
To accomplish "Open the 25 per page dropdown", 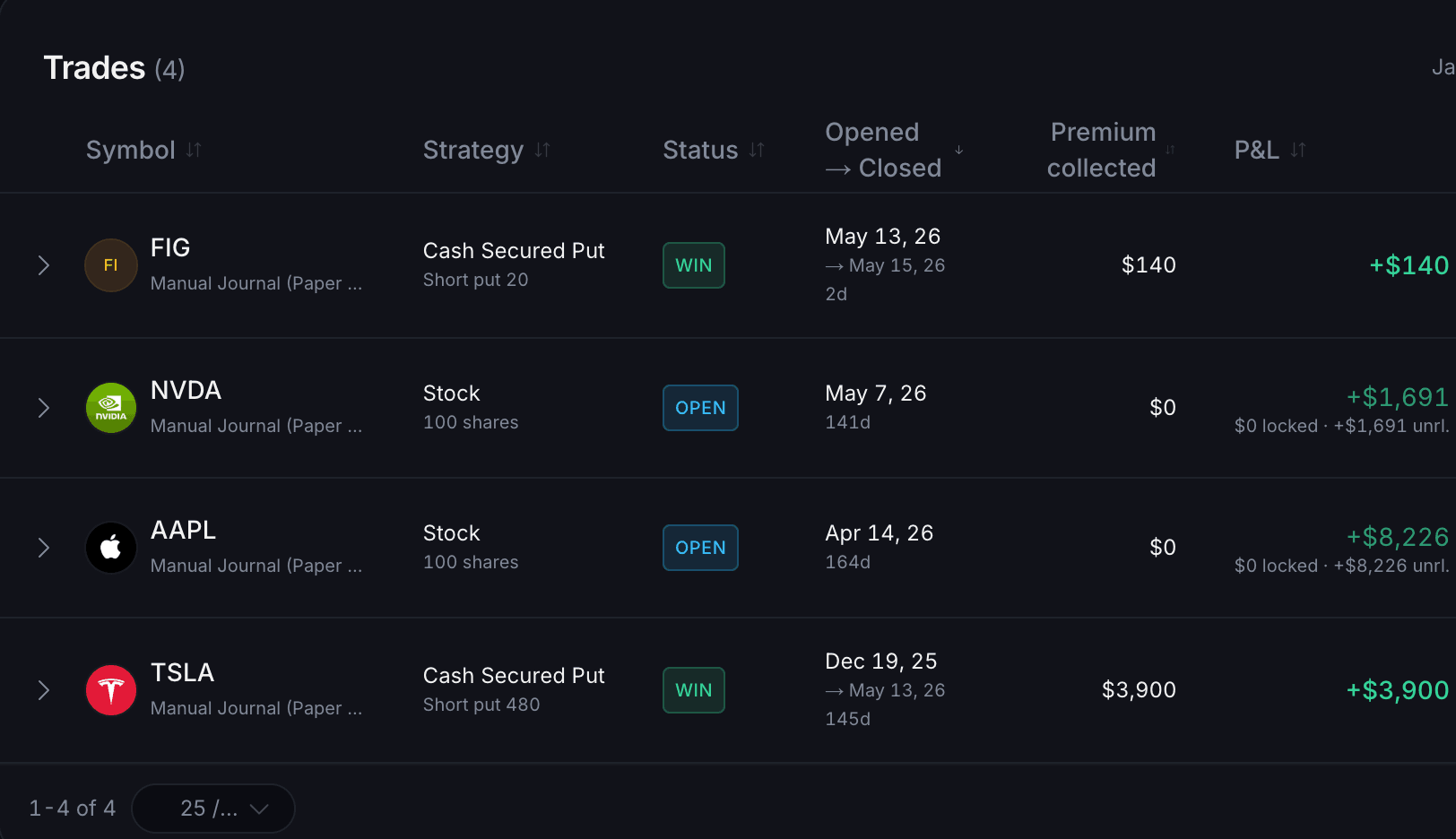I will pos(213,809).
